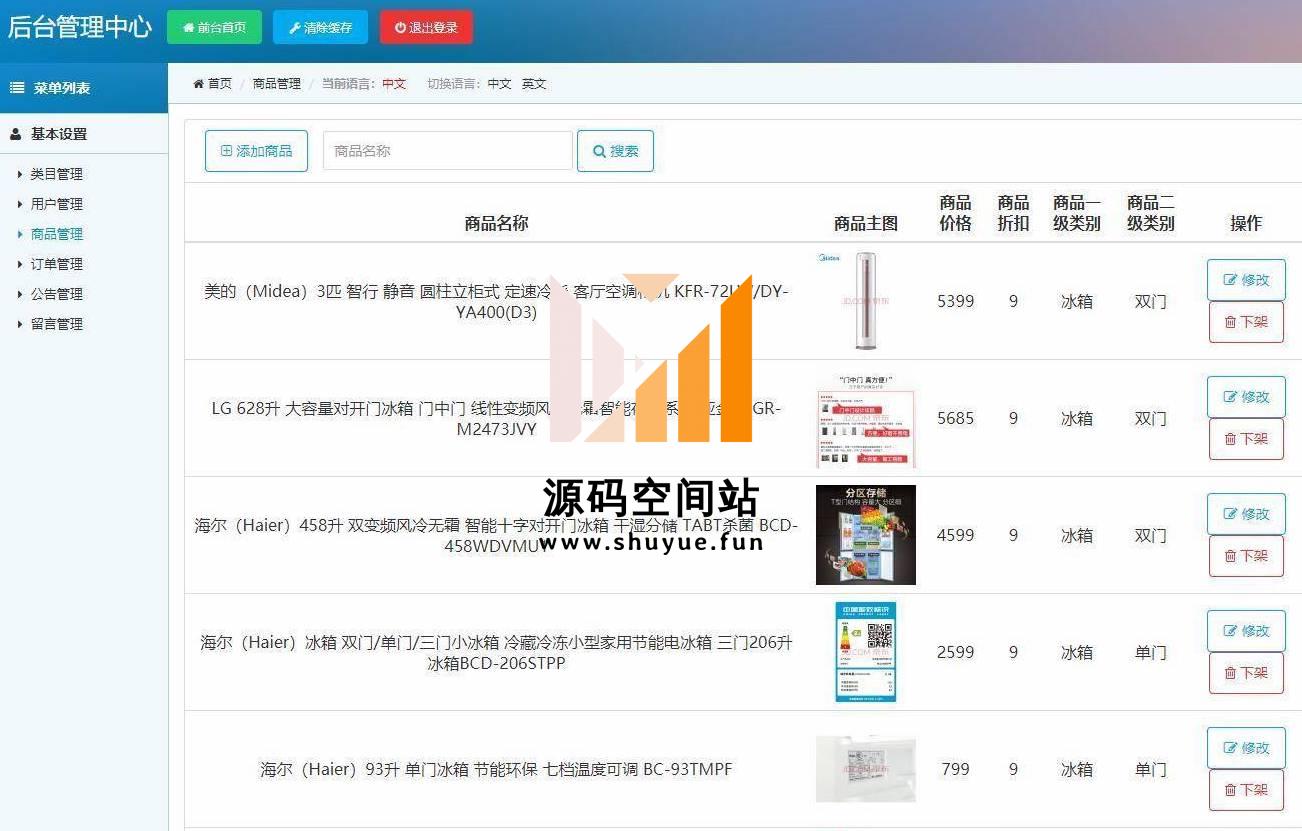Image resolution: width=1302 pixels, height=831 pixels.
Task: Open the 前台首页 front-page button
Action: tap(214, 27)
